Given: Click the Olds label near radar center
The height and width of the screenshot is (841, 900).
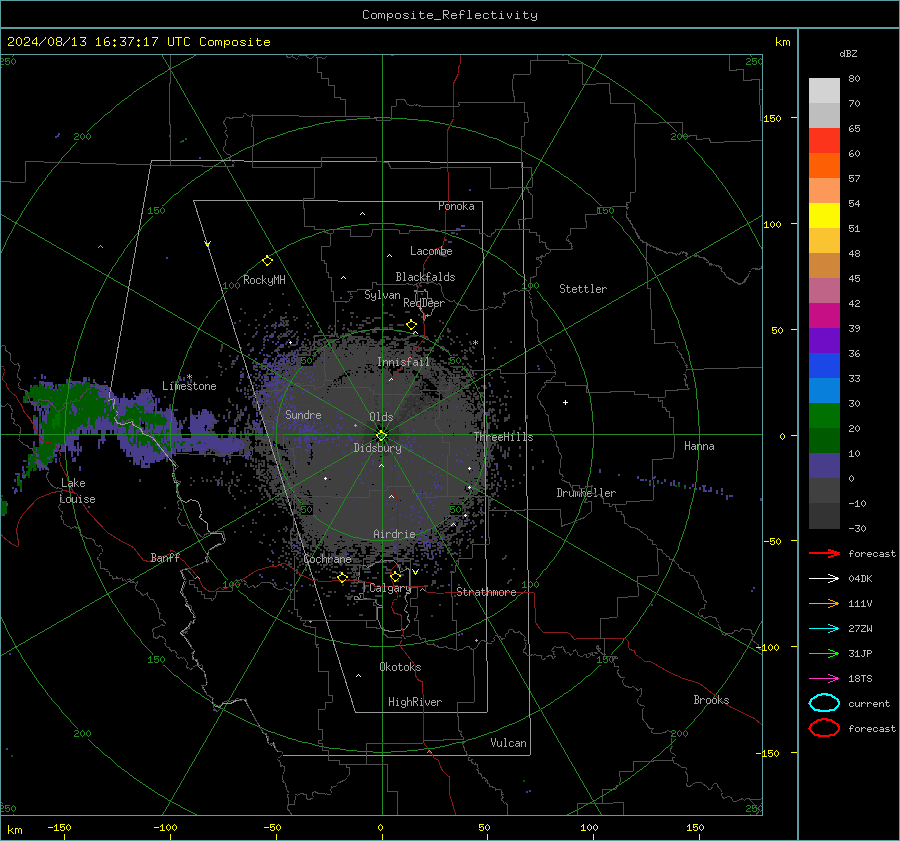Looking at the screenshot, I should 381,417.
